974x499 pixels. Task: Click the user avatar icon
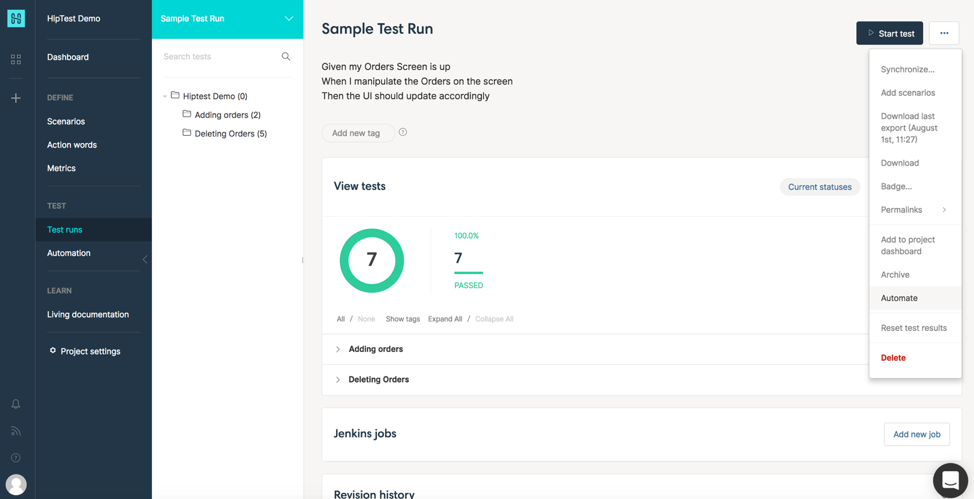pos(16,485)
